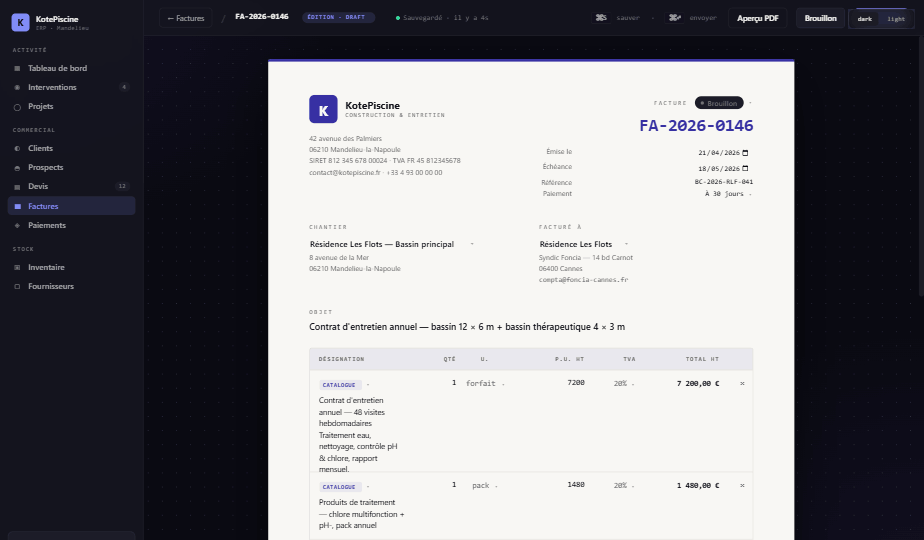Click the Émise le date 21/04/2026
Image resolution: width=924 pixels, height=540 pixels.
point(719,153)
